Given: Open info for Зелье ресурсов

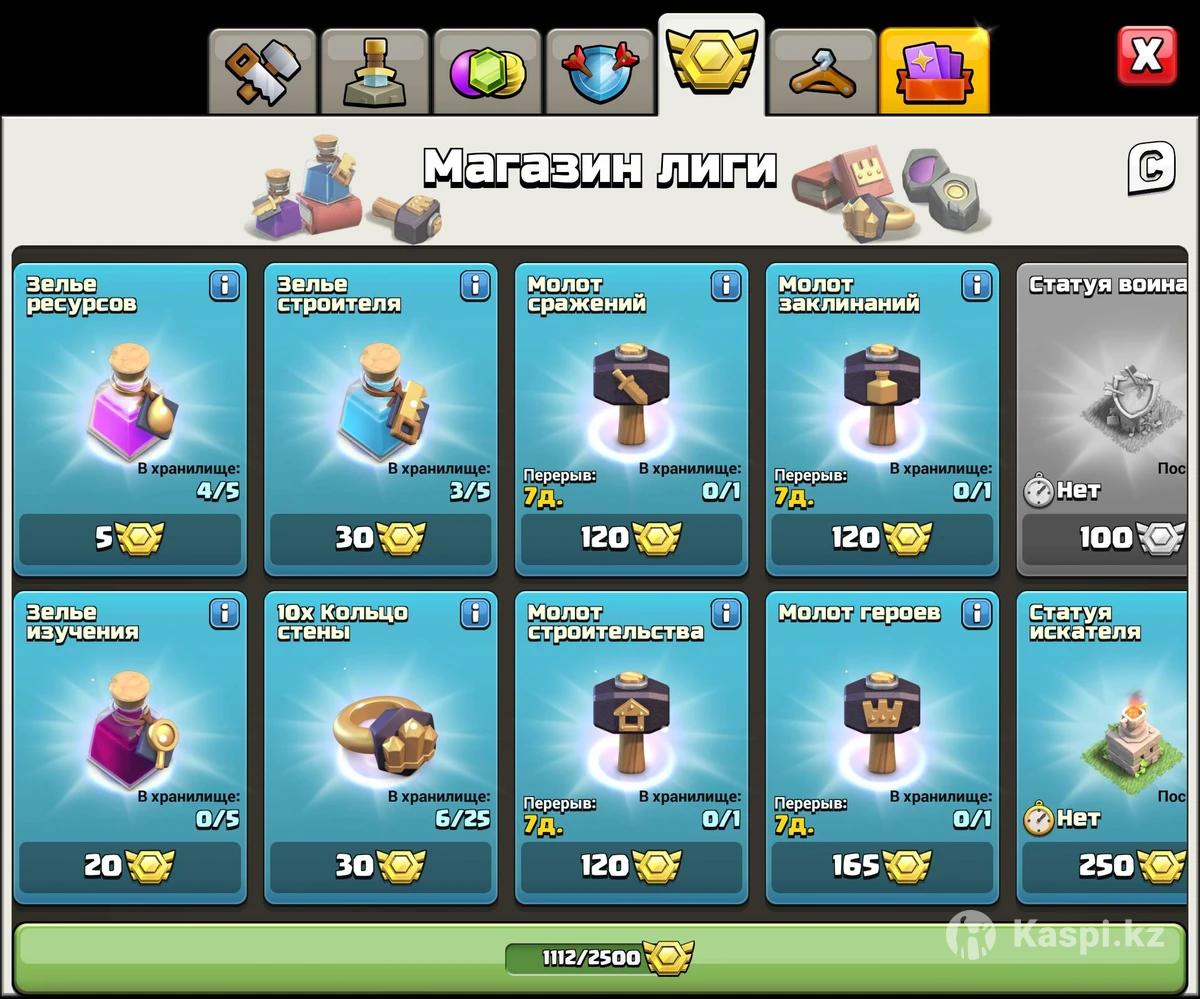Looking at the screenshot, I should [x=225, y=286].
